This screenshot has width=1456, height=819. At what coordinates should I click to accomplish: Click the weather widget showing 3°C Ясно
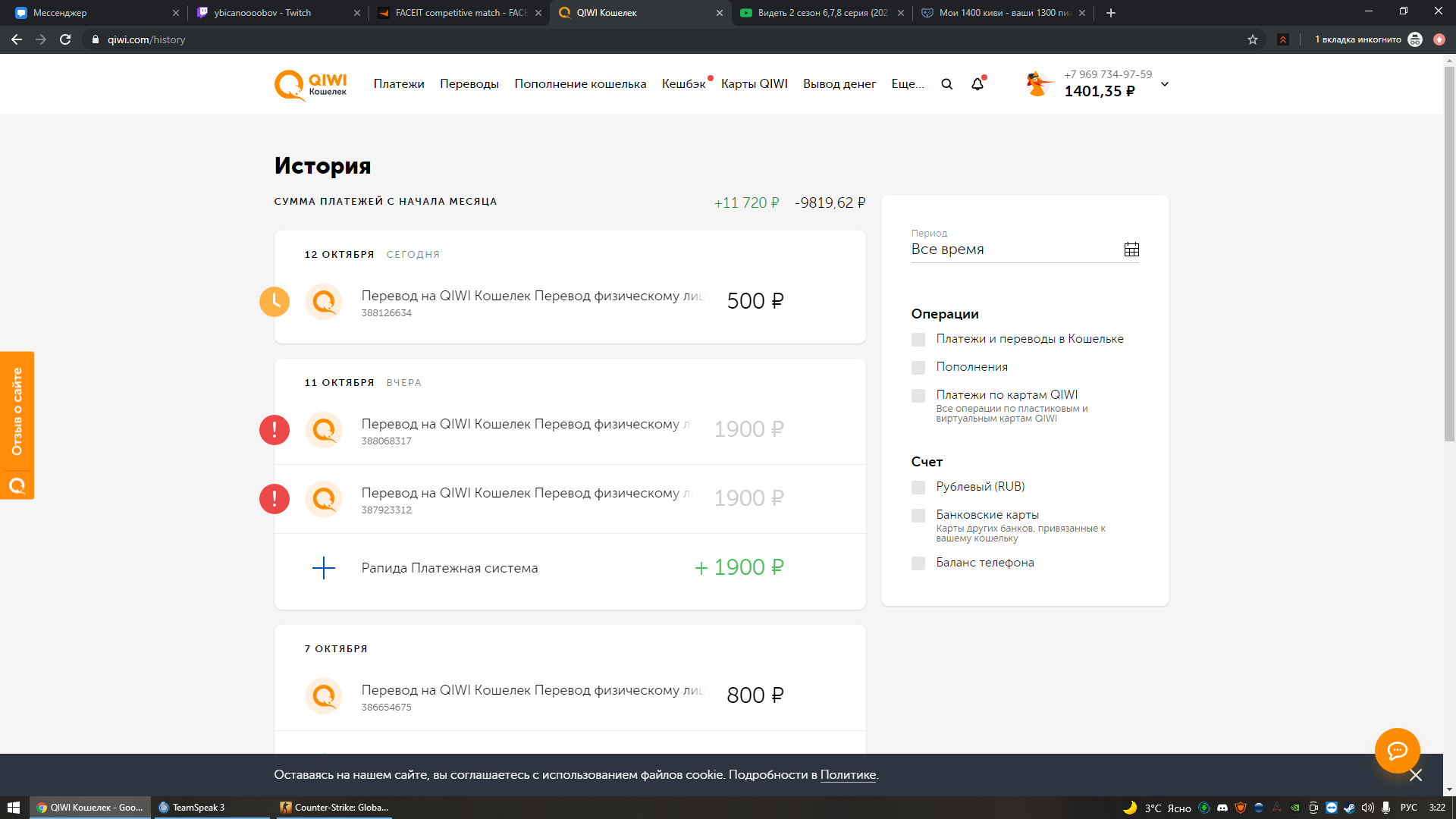[1157, 808]
